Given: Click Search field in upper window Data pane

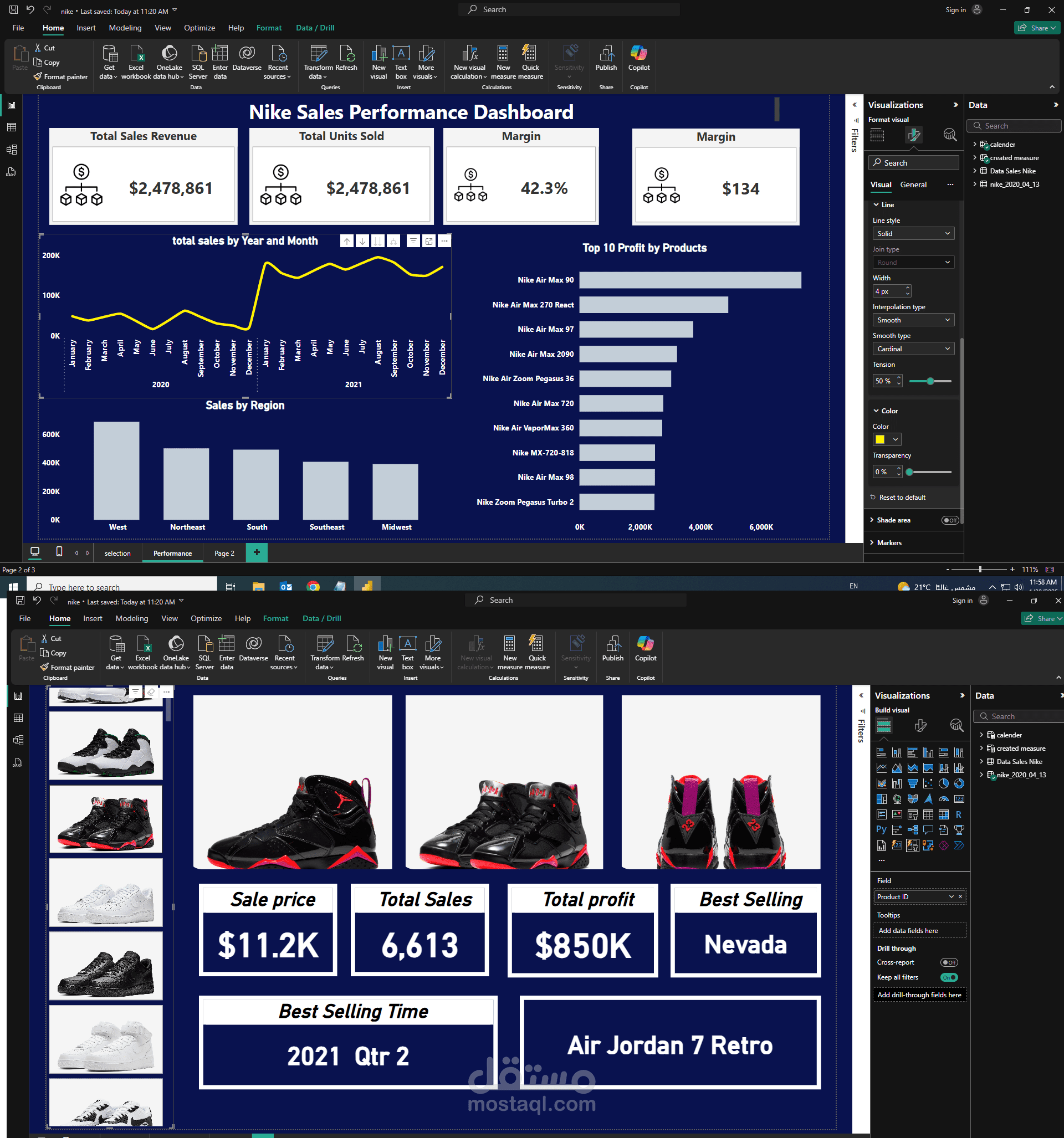Looking at the screenshot, I should tap(1014, 126).
